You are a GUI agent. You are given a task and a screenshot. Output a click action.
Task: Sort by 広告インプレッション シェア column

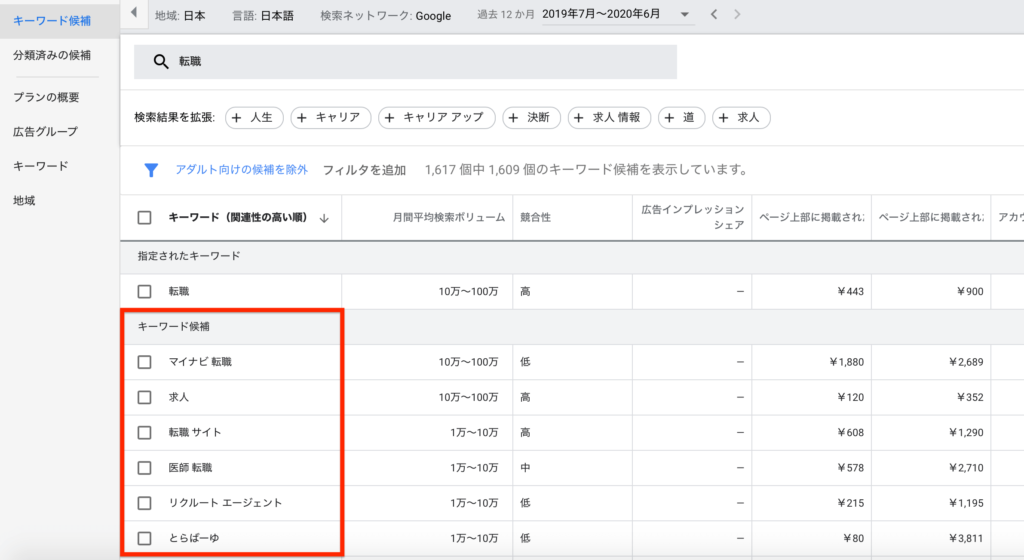(692, 217)
